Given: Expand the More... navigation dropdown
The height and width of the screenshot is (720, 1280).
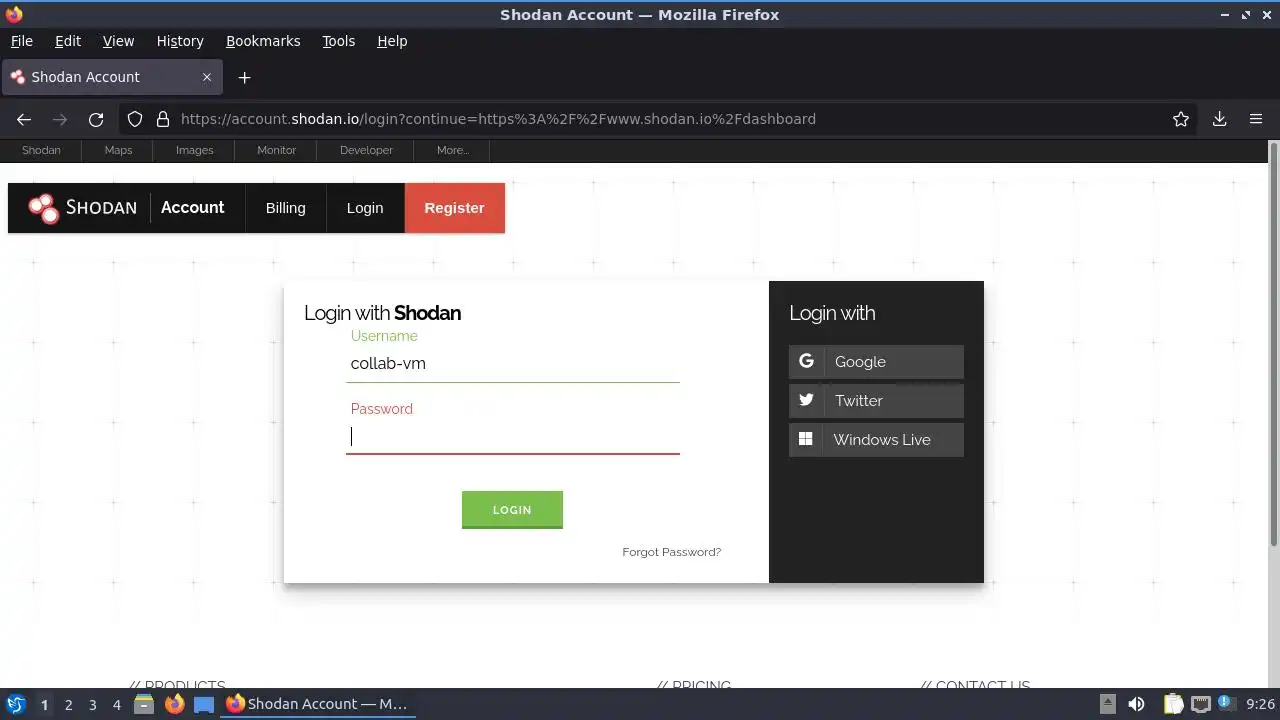Looking at the screenshot, I should 452,150.
